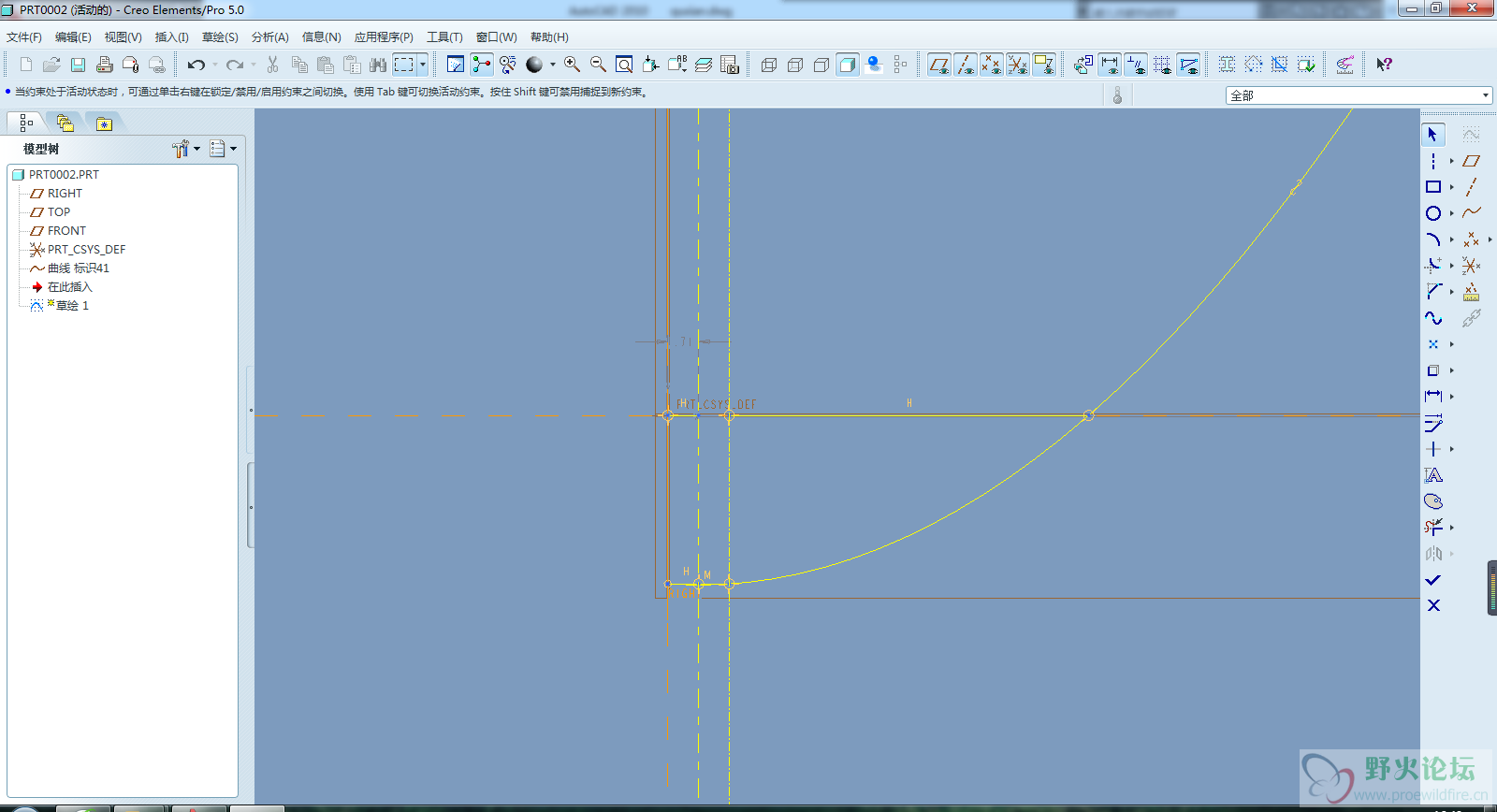Open the 编辑(E) menu

tap(73, 37)
